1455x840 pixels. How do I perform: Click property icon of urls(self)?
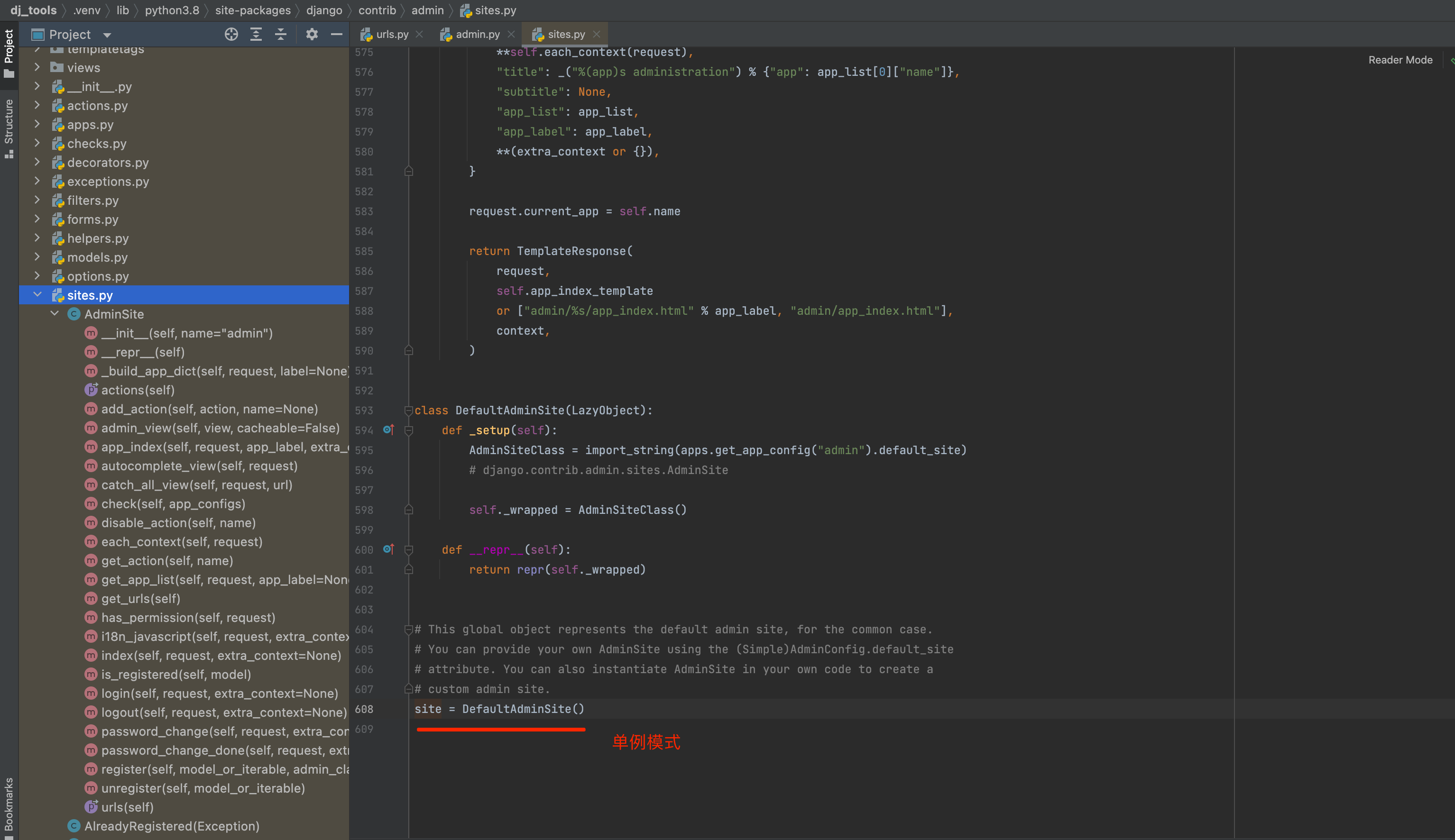91,806
